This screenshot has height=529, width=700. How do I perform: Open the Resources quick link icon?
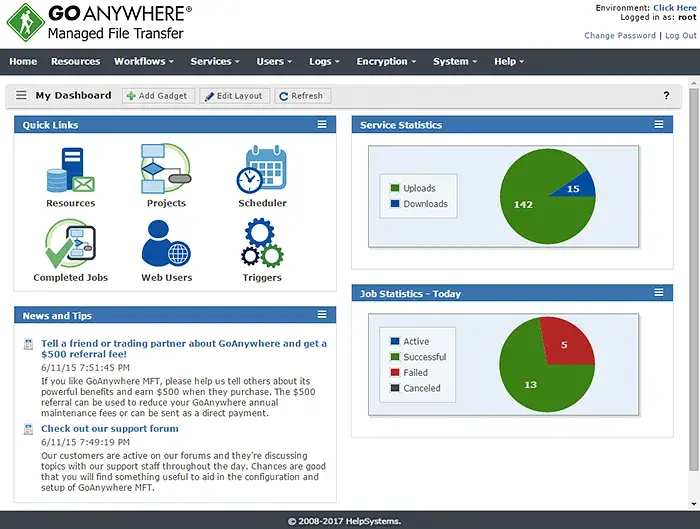[70, 170]
